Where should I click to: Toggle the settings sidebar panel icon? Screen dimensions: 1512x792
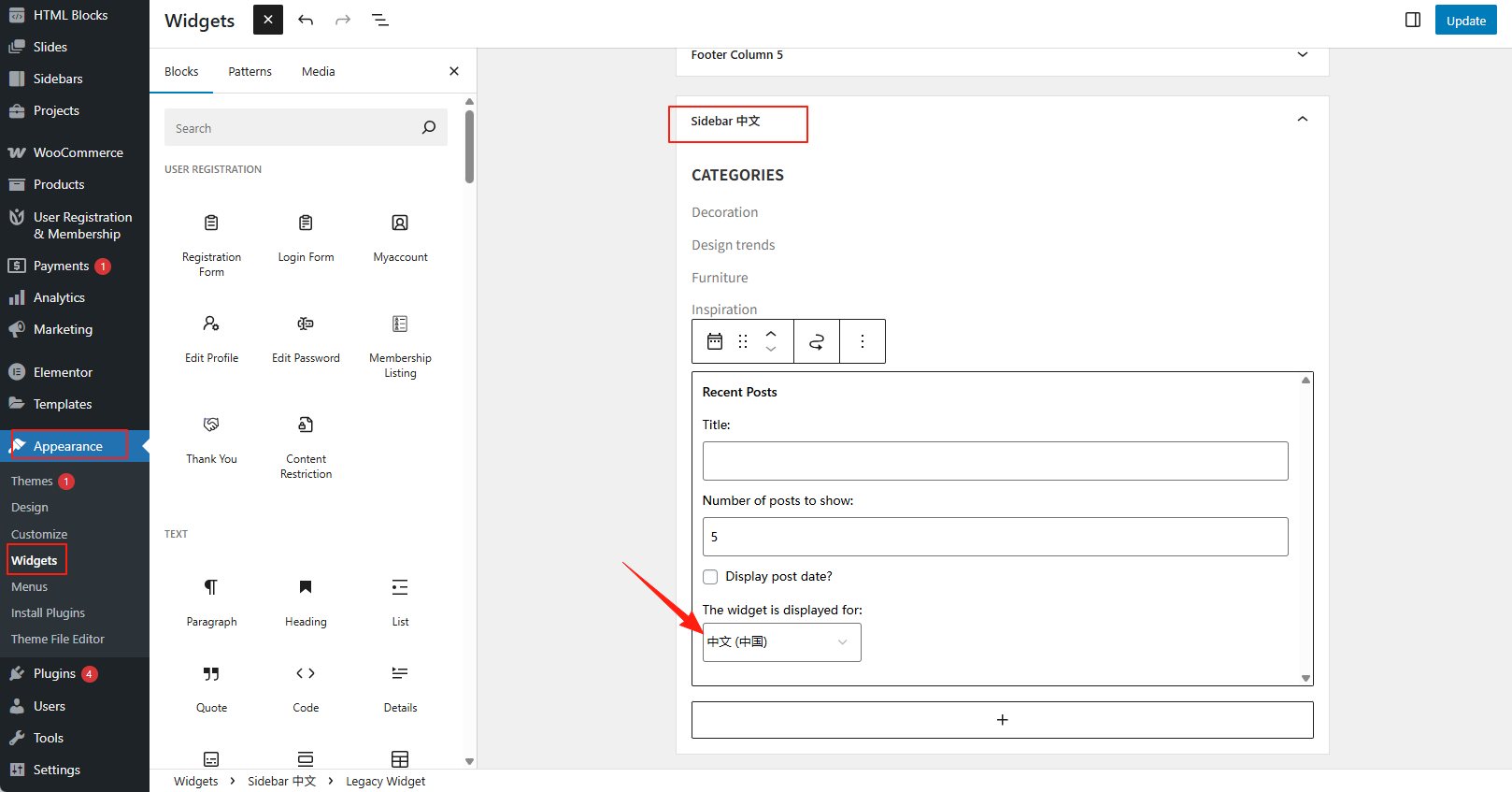click(x=1412, y=20)
